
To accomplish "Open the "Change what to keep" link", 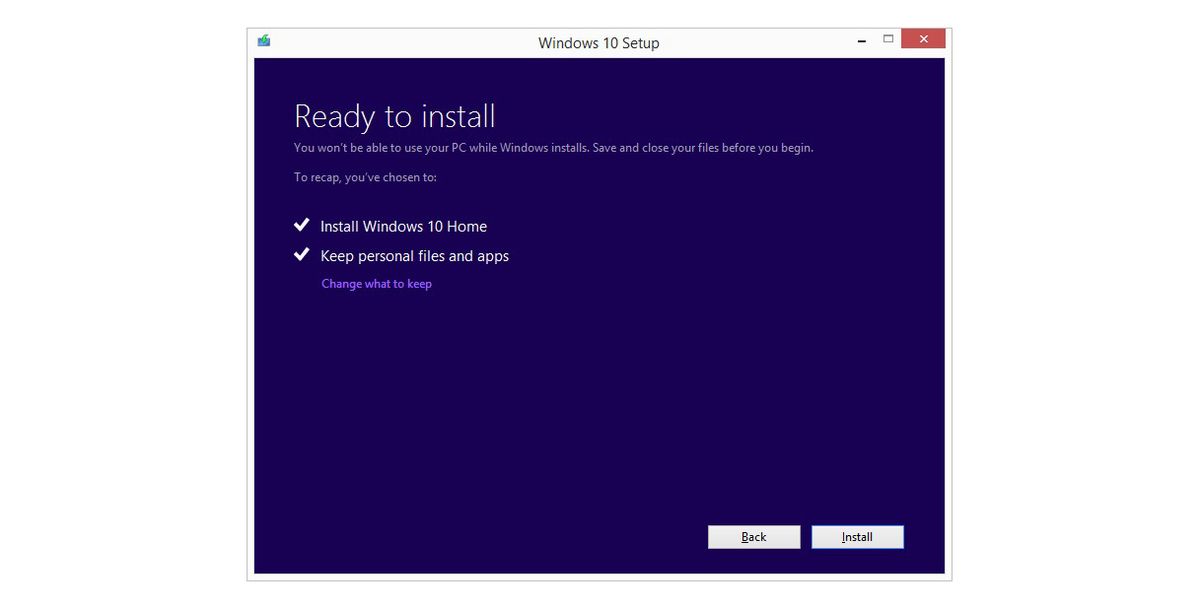I will tap(376, 283).
